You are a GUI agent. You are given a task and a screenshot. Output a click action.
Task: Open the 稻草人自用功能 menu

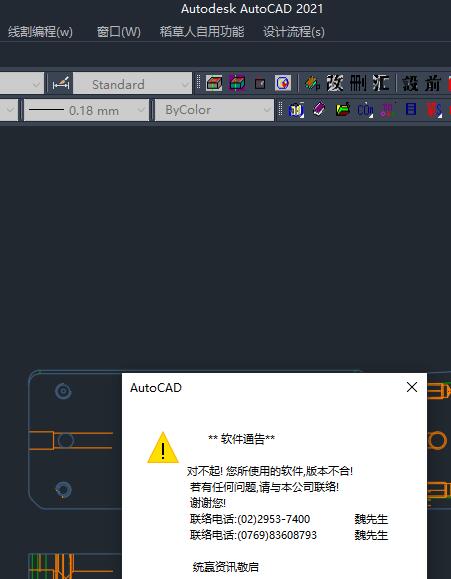click(x=202, y=32)
